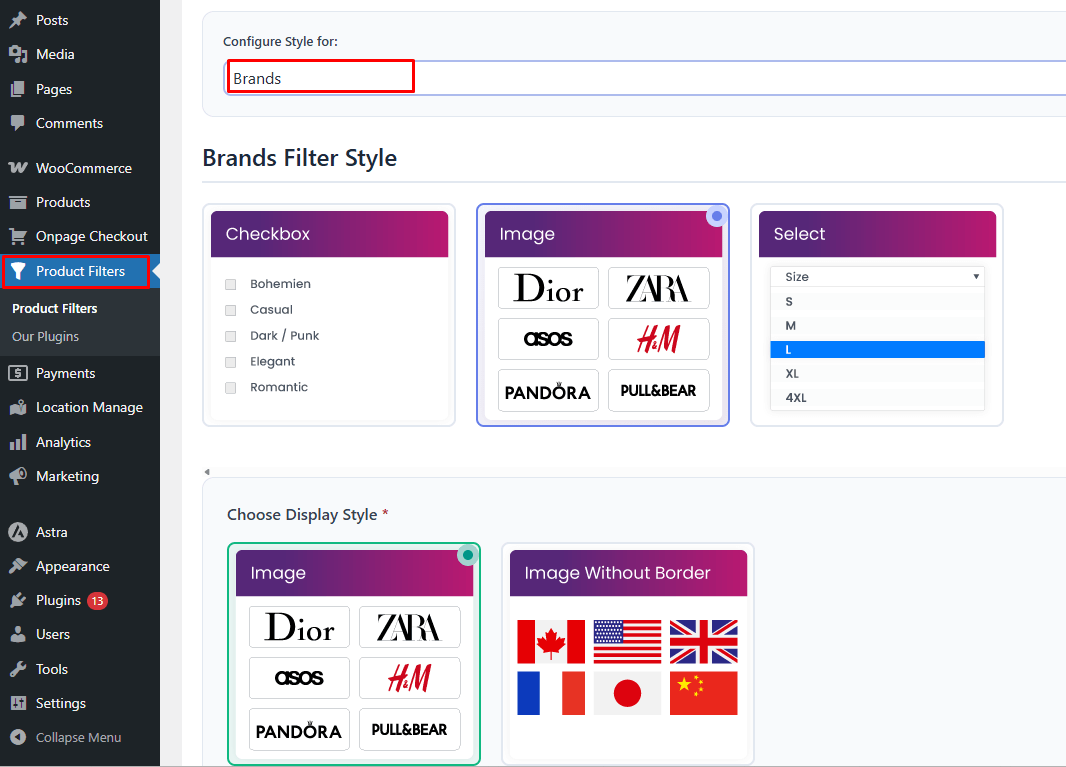Click the Plugins 13 updates badge

point(97,600)
